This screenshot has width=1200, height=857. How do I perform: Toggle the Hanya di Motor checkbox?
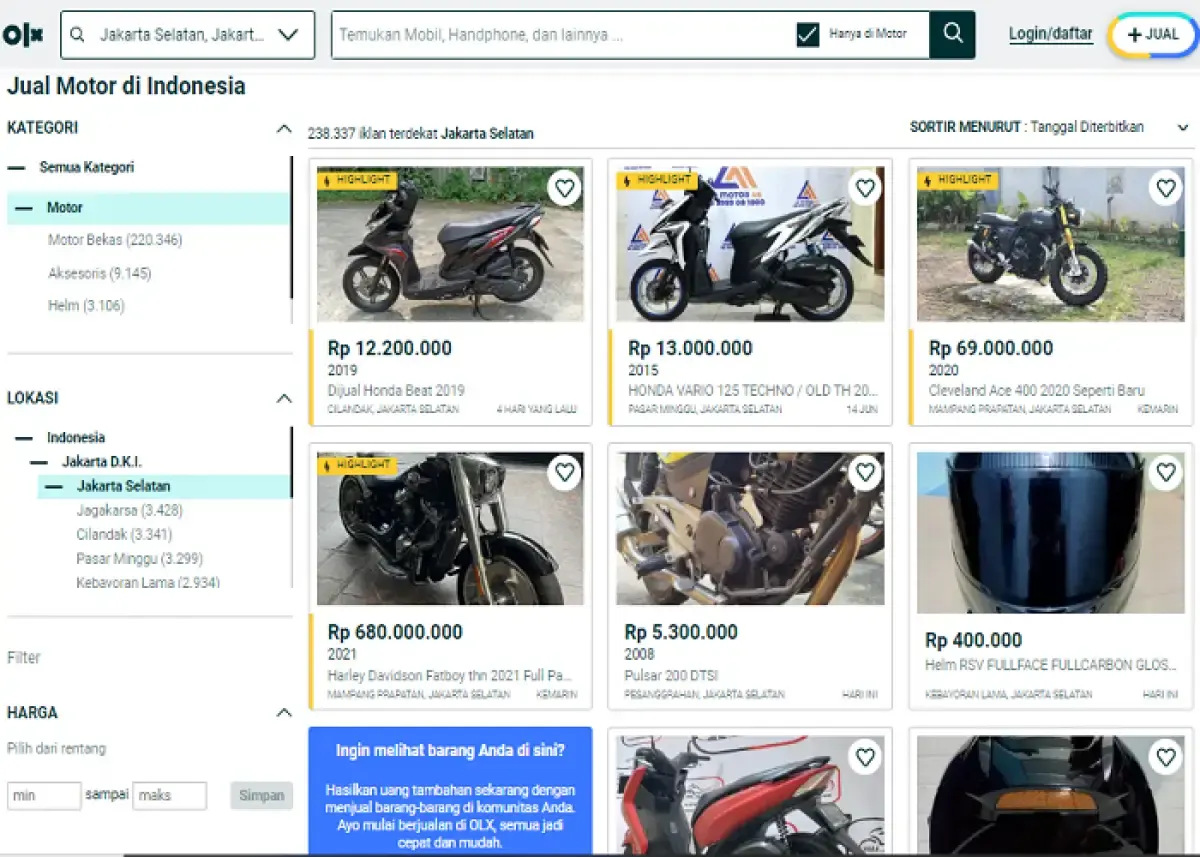[x=808, y=35]
